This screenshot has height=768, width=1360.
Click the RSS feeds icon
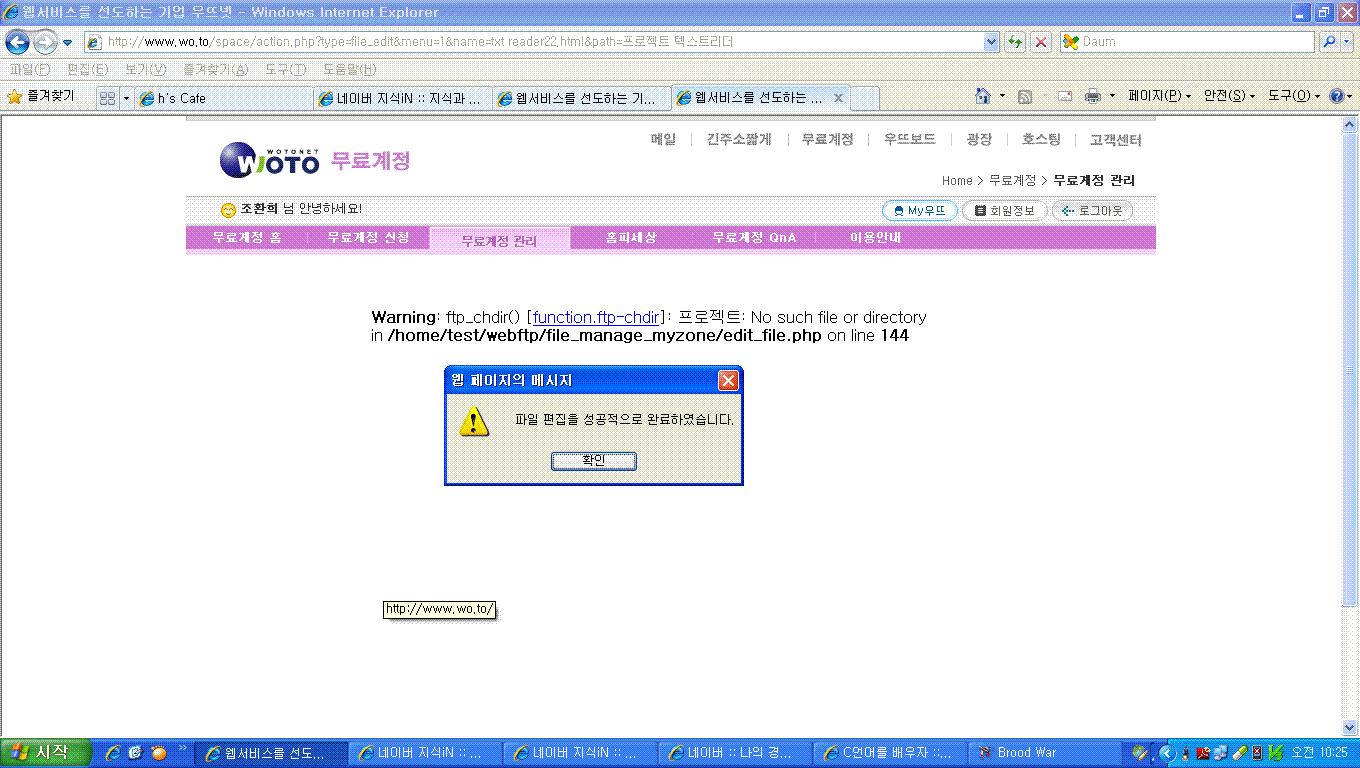[x=1024, y=96]
